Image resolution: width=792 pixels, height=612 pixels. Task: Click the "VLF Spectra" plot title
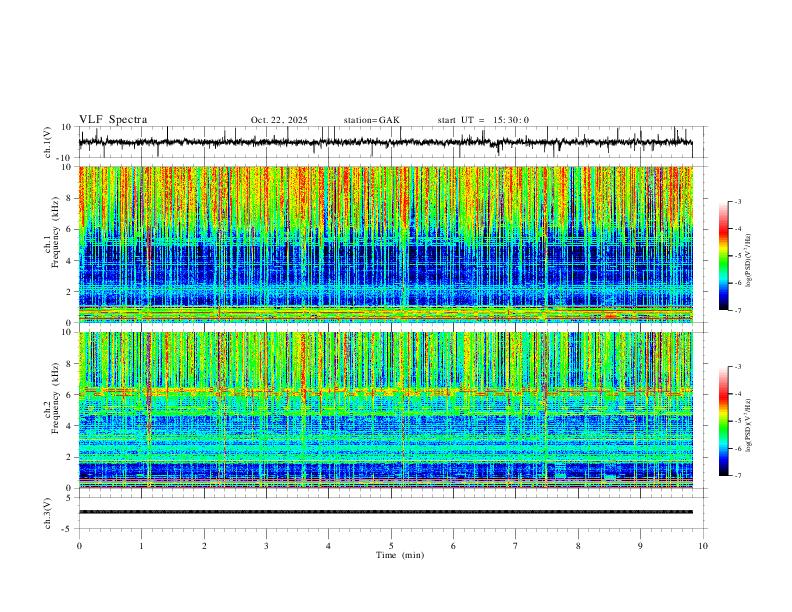point(113,120)
